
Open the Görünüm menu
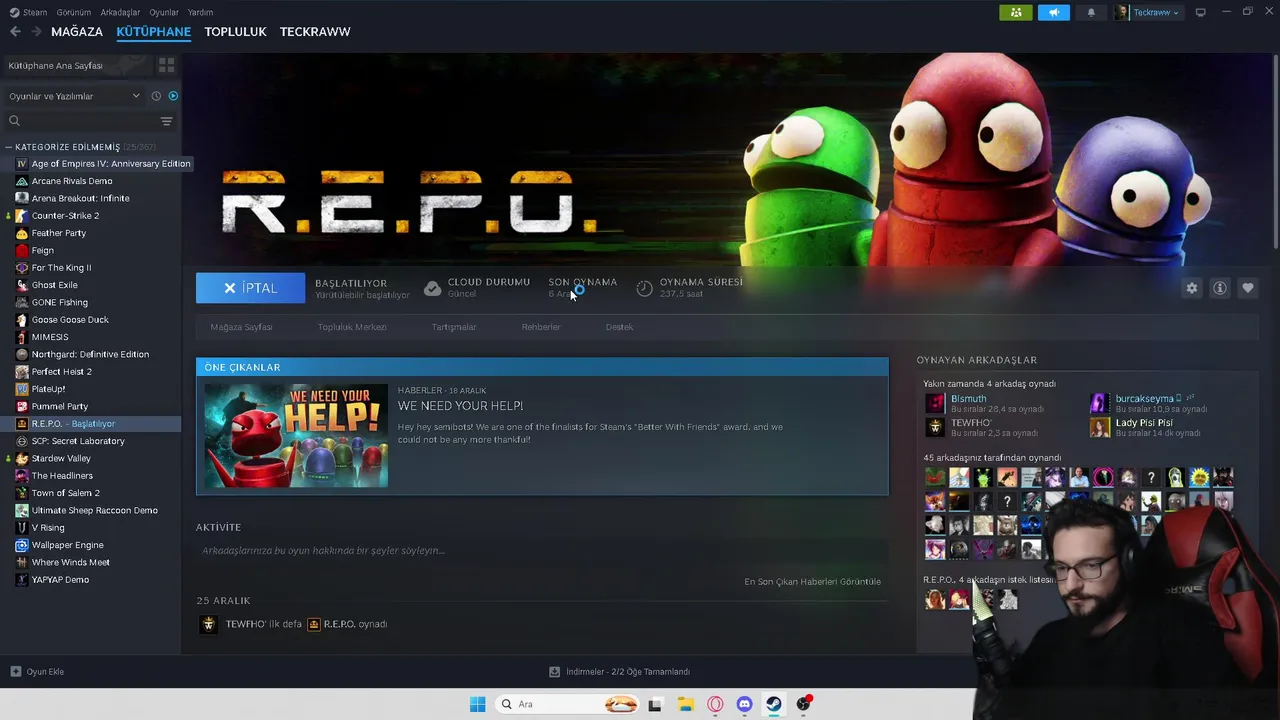(x=74, y=12)
